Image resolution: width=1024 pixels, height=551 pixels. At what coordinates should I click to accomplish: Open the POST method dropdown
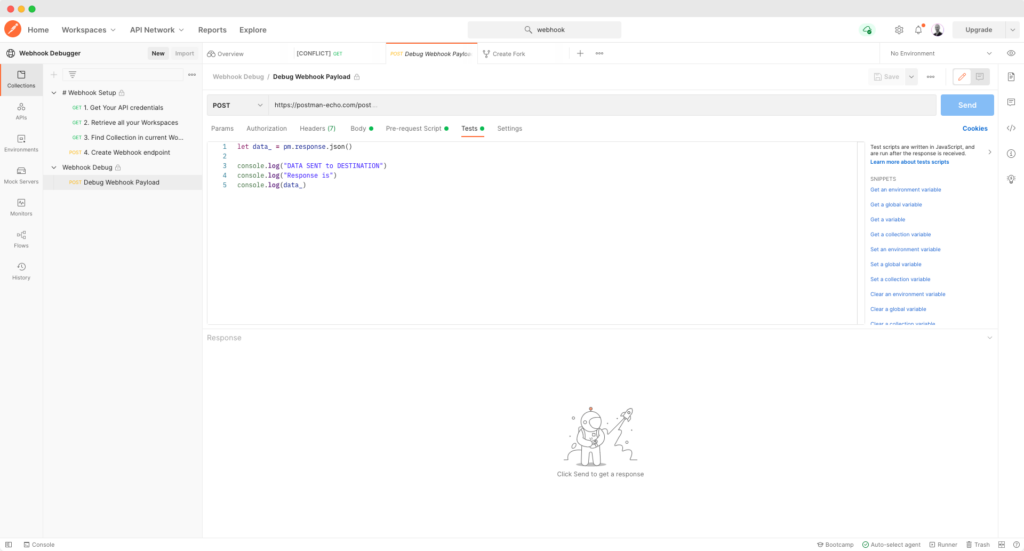pos(237,105)
